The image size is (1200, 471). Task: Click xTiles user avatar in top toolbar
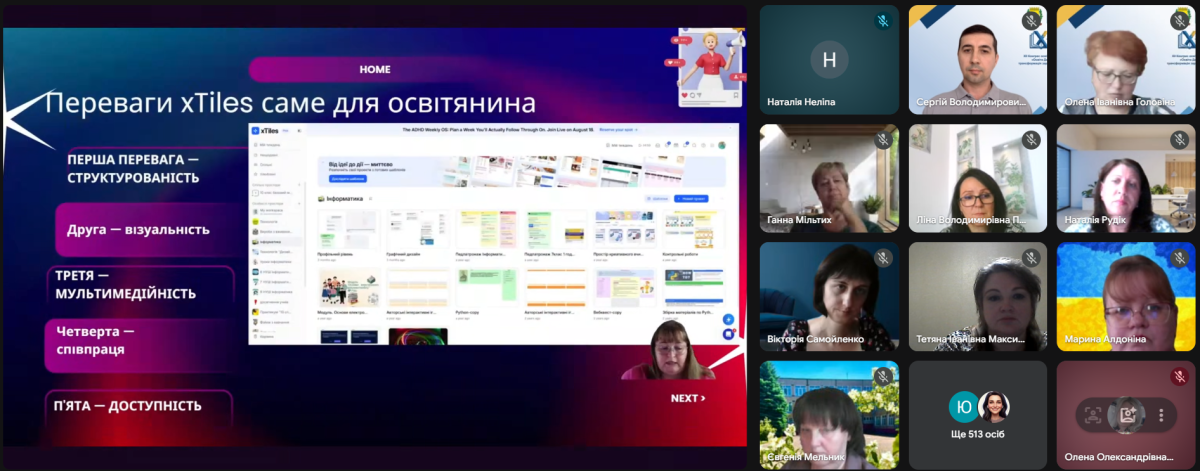[721, 145]
